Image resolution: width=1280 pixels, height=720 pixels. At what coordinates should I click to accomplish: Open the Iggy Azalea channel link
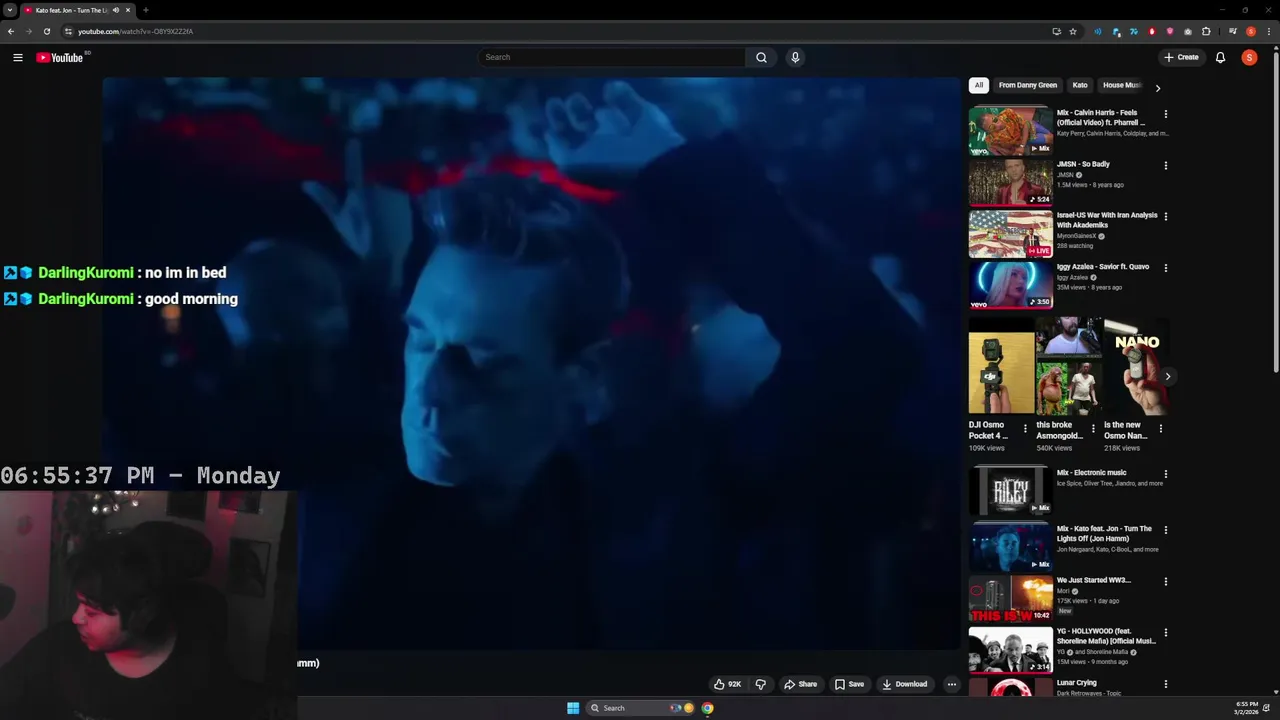tap(1072, 277)
